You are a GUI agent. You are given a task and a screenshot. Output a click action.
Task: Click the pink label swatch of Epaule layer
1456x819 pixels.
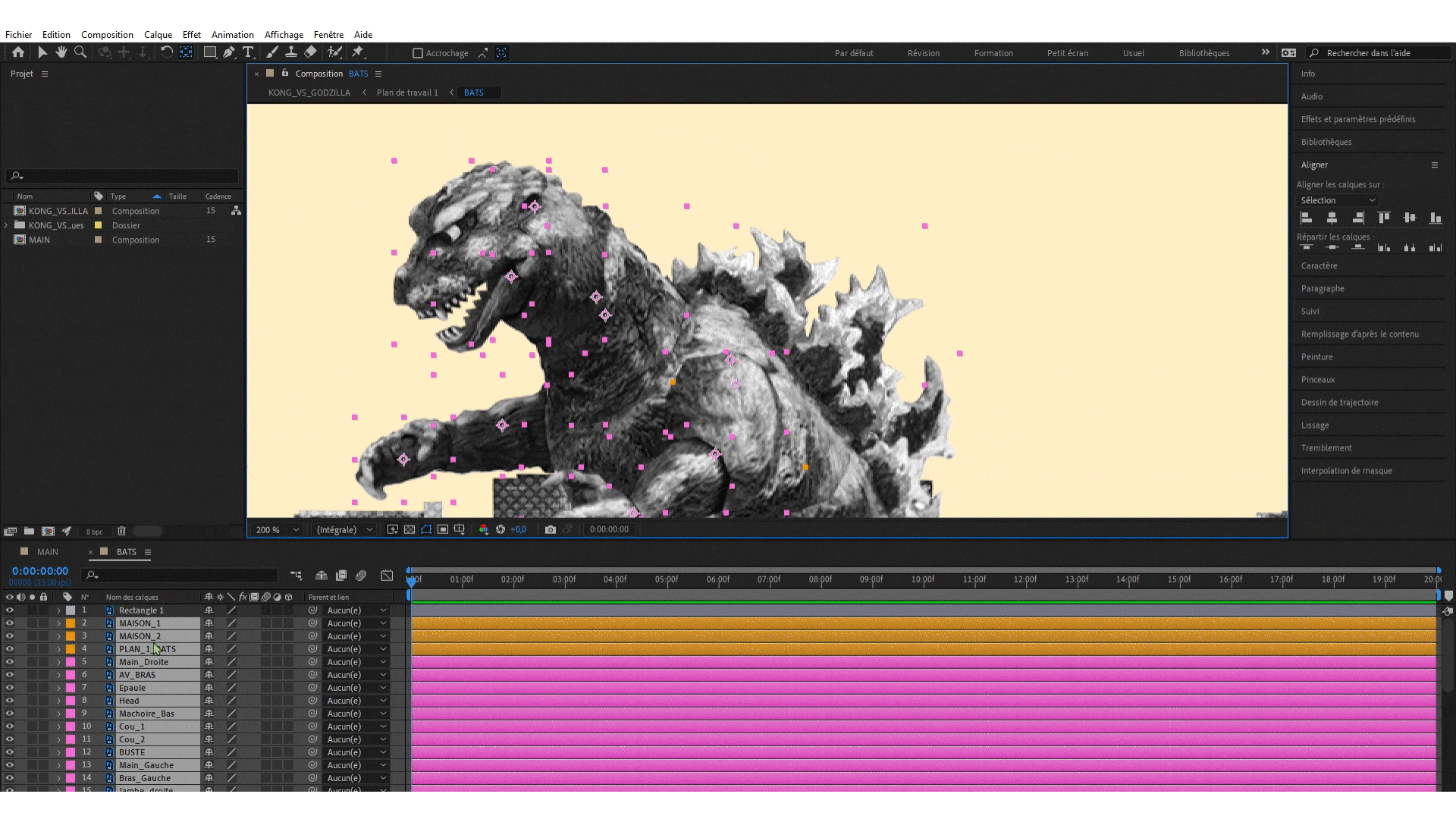pyautogui.click(x=71, y=688)
